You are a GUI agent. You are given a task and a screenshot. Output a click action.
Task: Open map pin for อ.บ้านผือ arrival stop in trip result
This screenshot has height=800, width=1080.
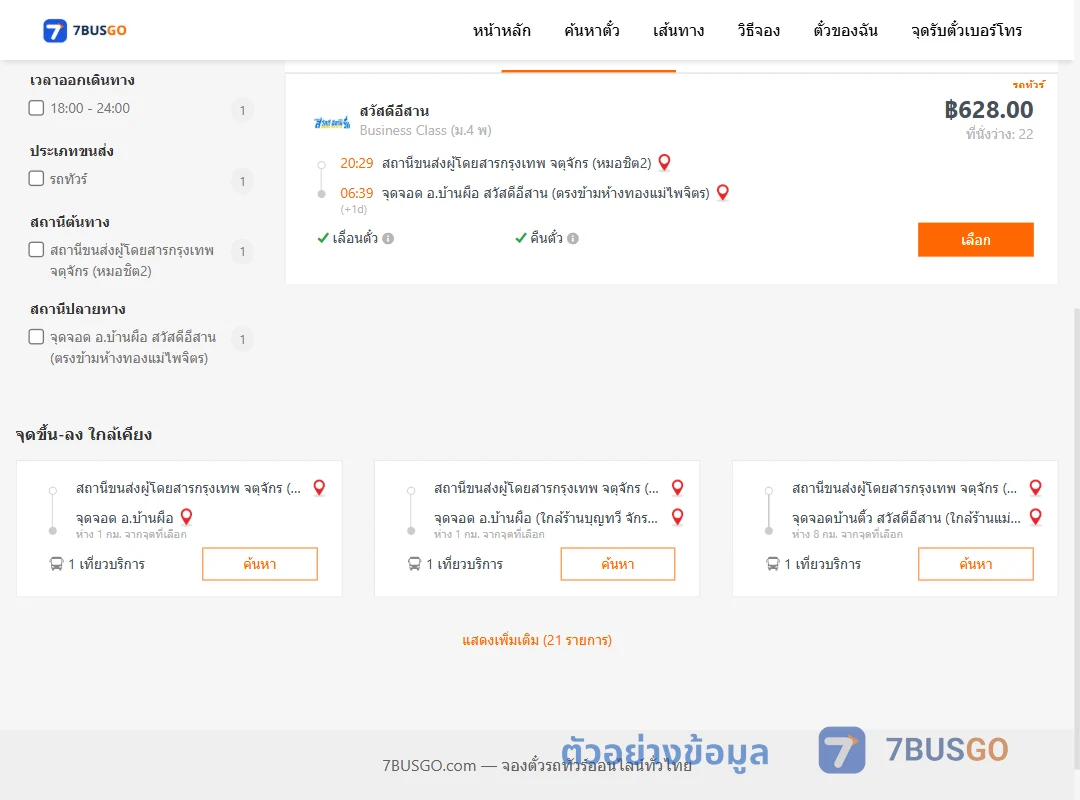[x=723, y=192]
